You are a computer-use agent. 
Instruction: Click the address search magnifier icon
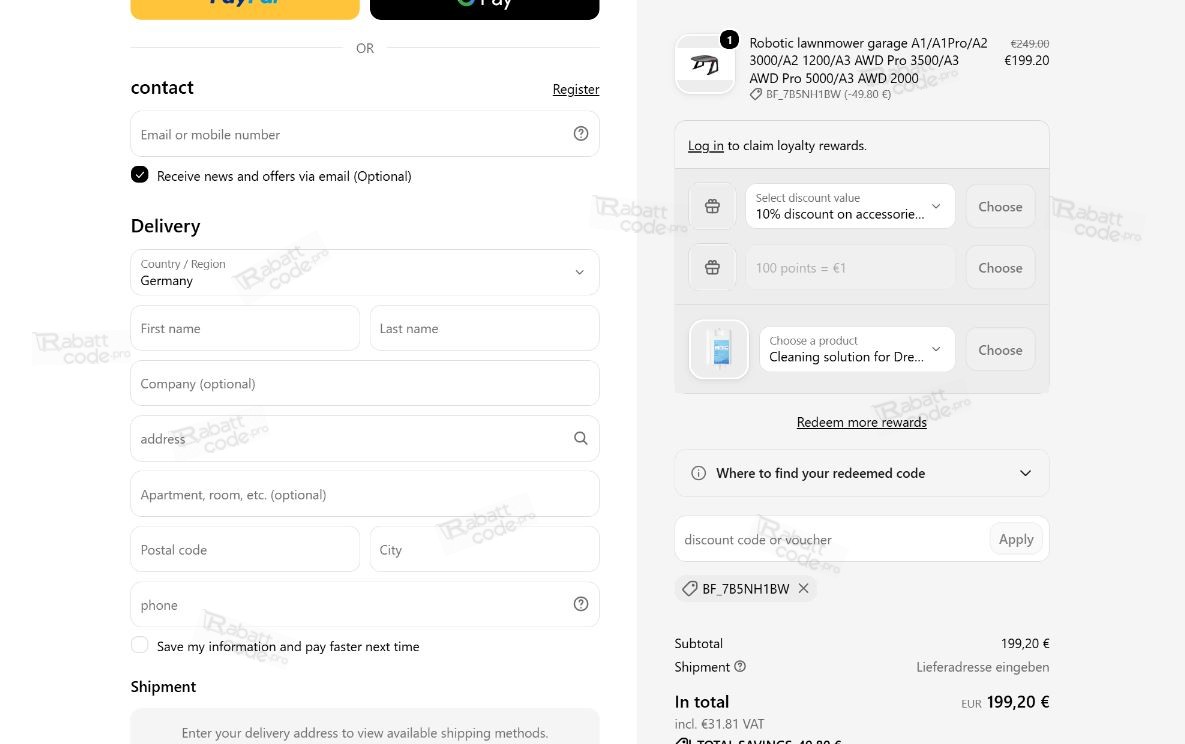(580, 439)
